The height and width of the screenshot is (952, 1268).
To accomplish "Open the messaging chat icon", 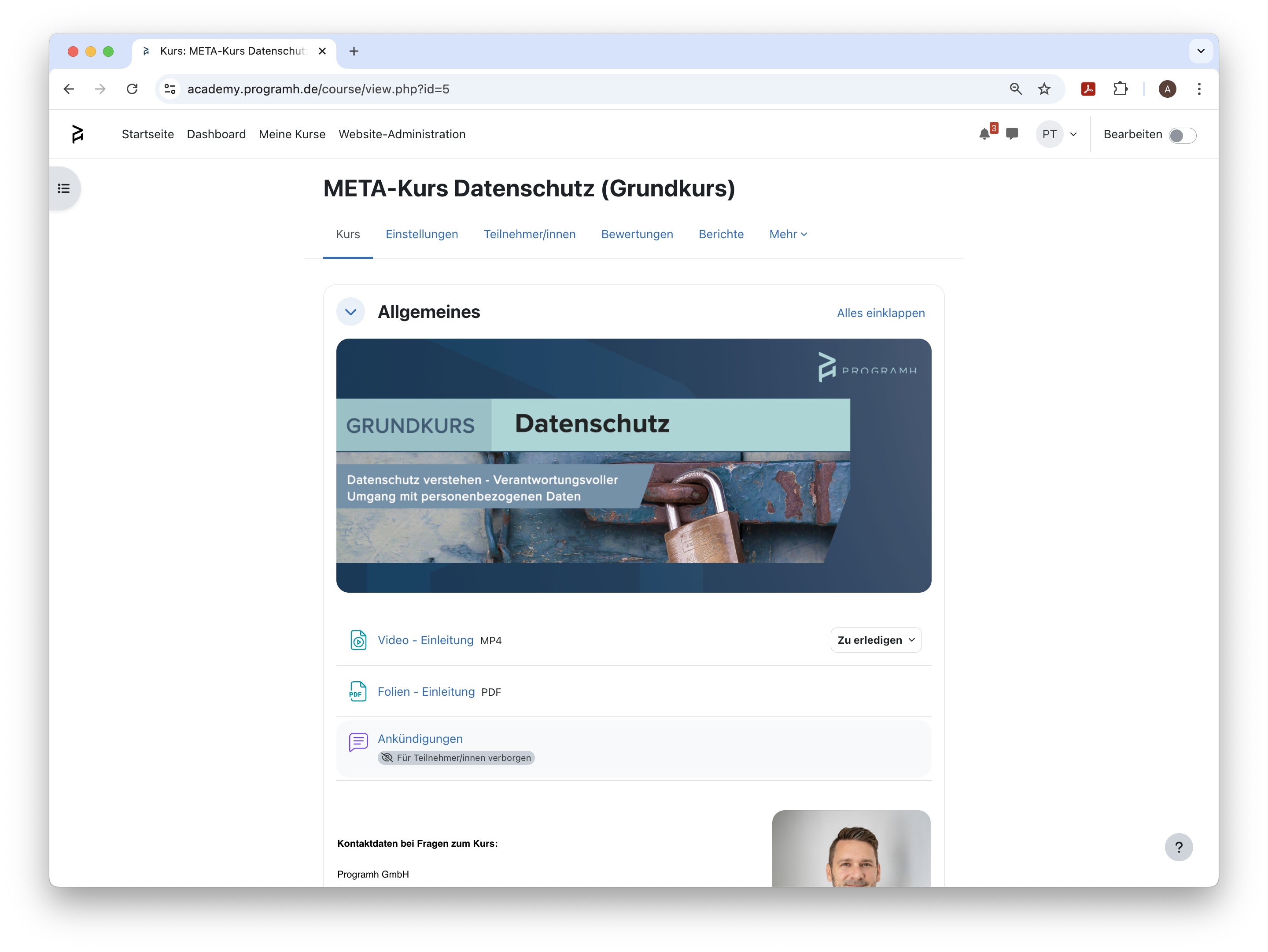I will 1012,133.
